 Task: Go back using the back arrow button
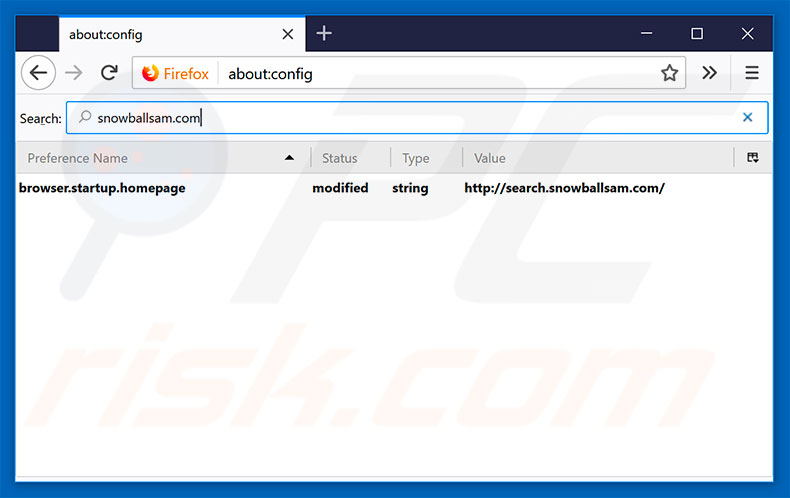(38, 73)
